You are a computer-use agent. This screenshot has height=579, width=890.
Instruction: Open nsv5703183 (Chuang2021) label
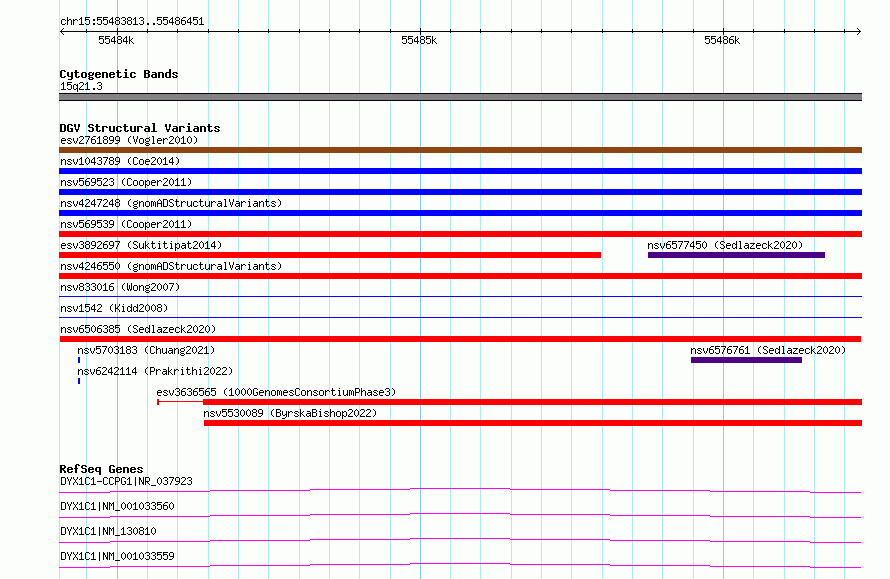point(146,350)
